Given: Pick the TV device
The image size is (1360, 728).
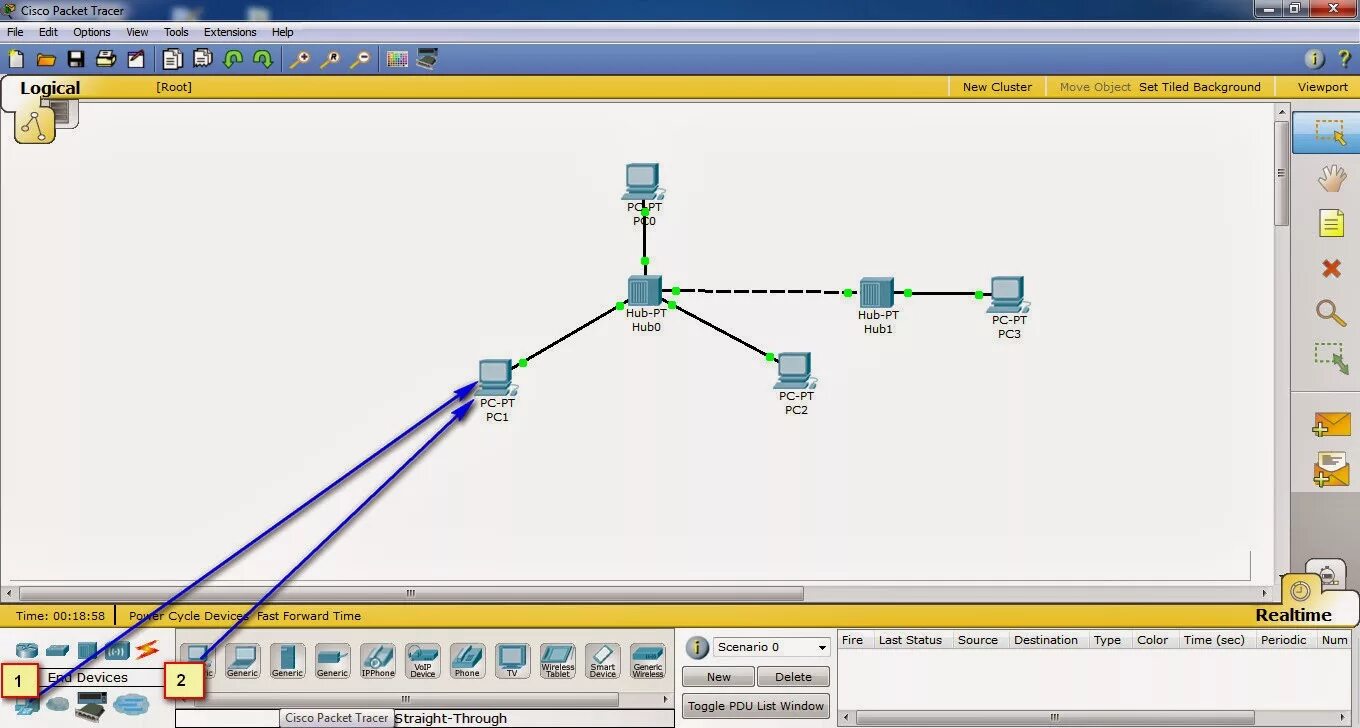Looking at the screenshot, I should (512, 661).
